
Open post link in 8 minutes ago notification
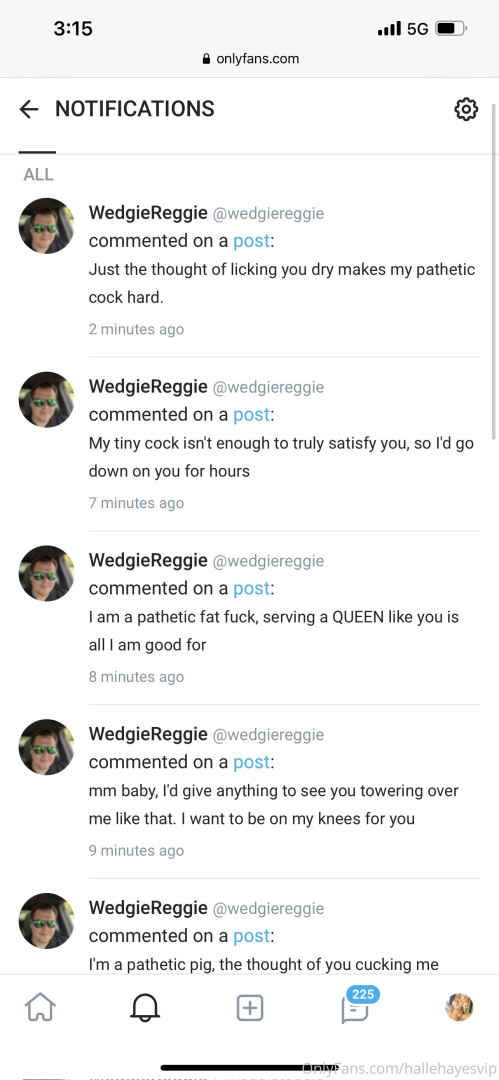(x=251, y=588)
